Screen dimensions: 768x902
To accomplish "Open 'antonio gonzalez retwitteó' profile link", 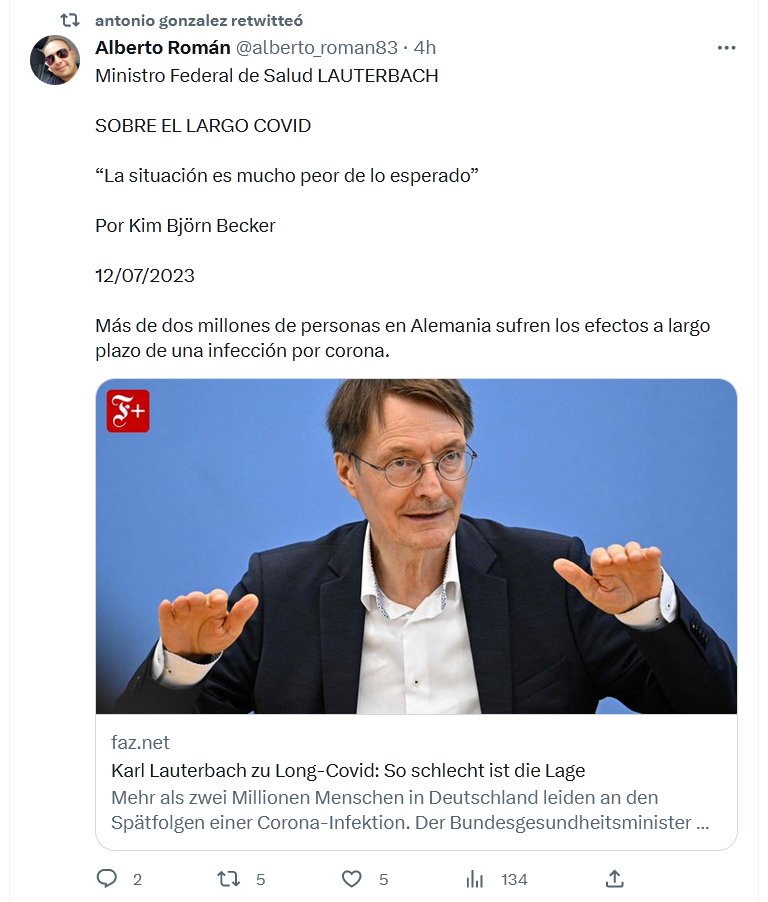I will pyautogui.click(x=198, y=21).
